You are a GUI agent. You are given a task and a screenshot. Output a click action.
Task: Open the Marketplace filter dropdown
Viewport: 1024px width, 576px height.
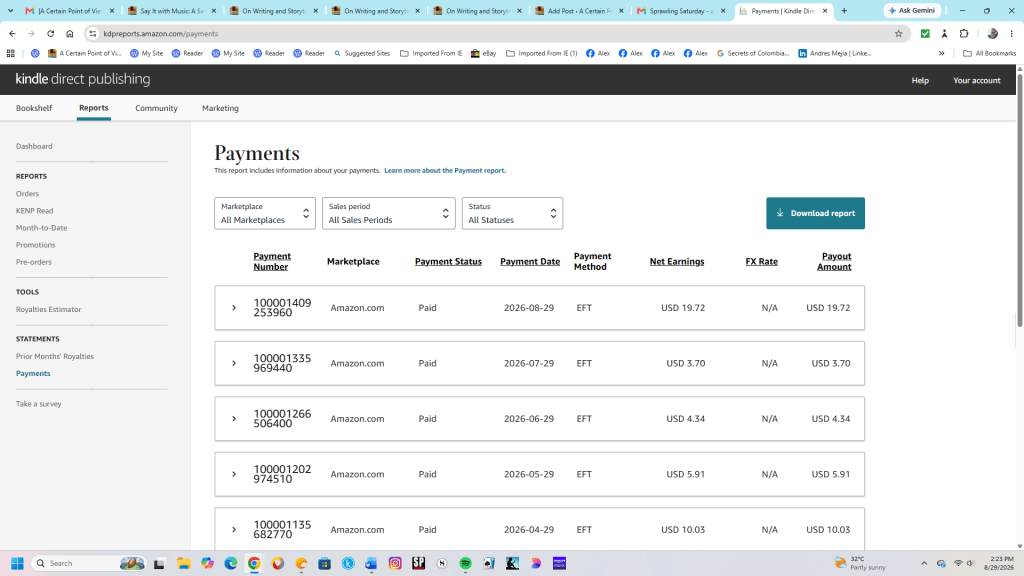[264, 213]
